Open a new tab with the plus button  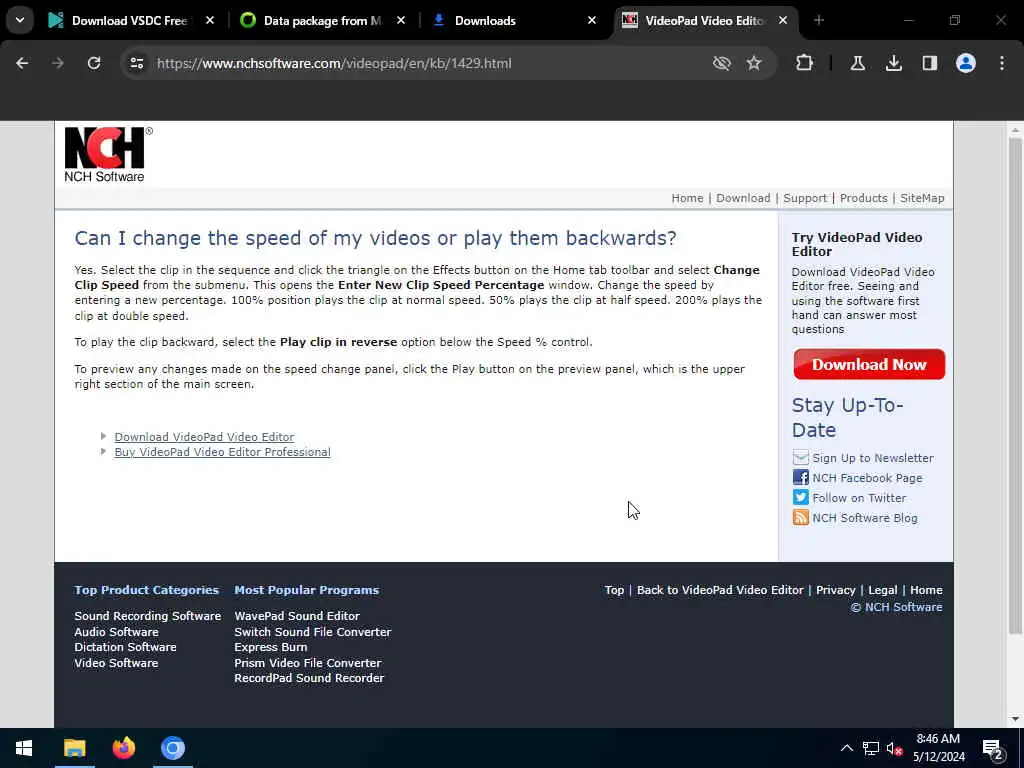pos(819,20)
